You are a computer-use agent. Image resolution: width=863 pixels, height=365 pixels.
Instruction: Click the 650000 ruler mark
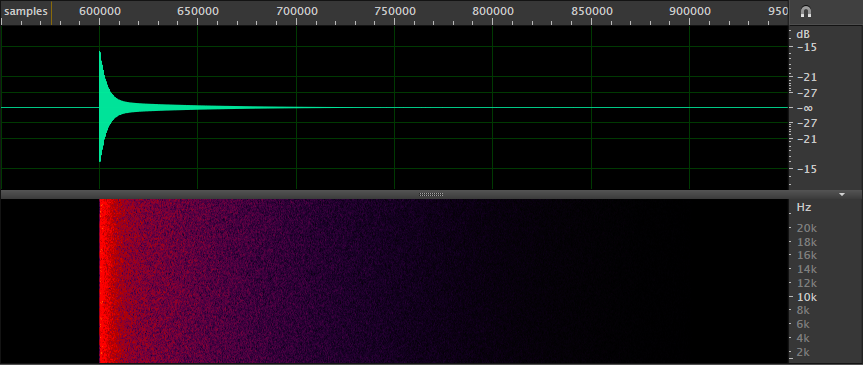point(198,12)
